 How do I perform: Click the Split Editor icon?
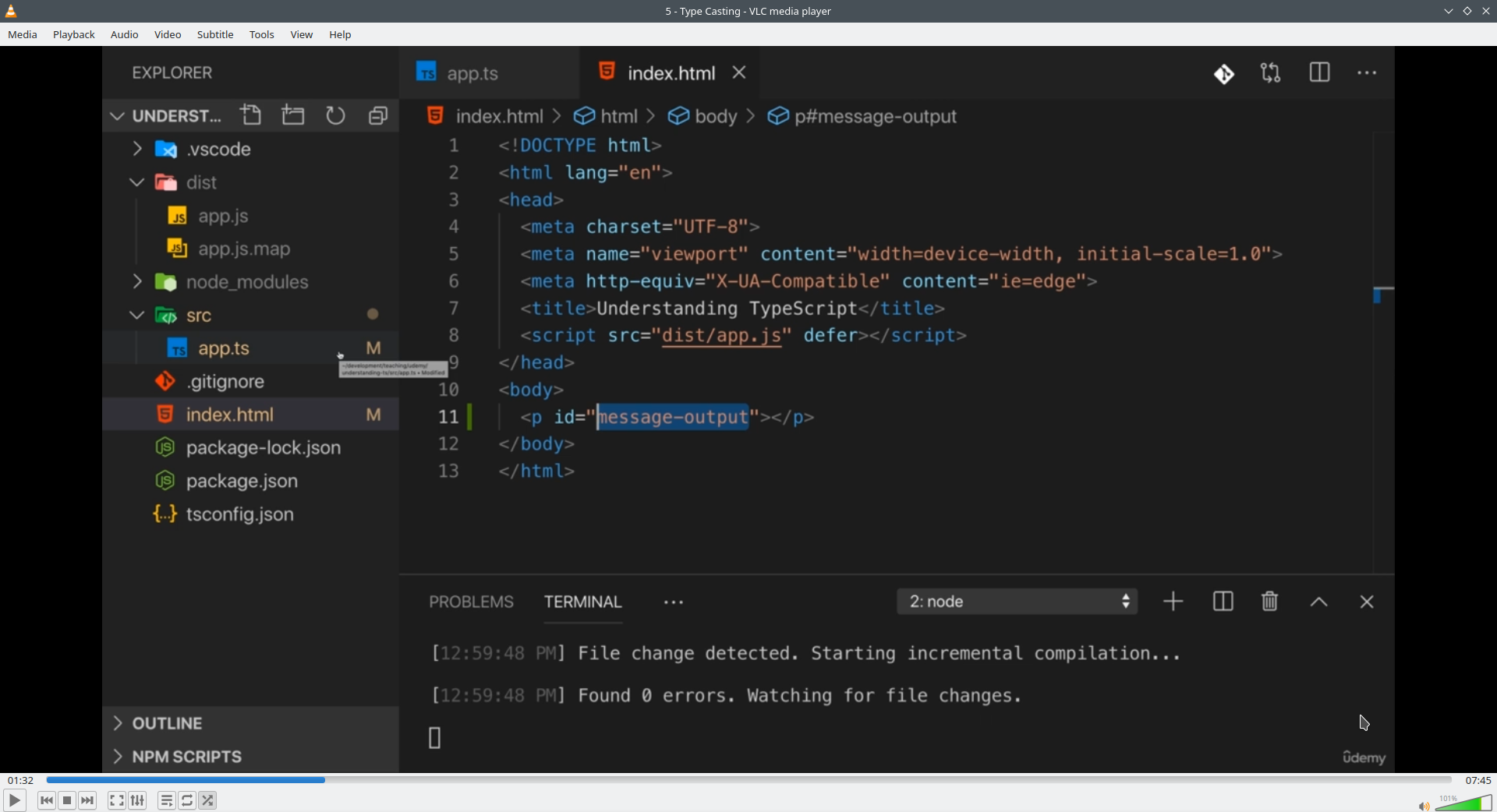tap(1319, 73)
